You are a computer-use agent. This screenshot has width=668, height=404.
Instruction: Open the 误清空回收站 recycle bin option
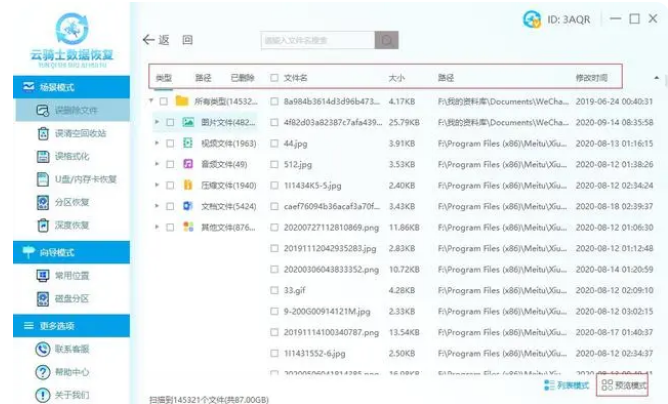(x=72, y=133)
